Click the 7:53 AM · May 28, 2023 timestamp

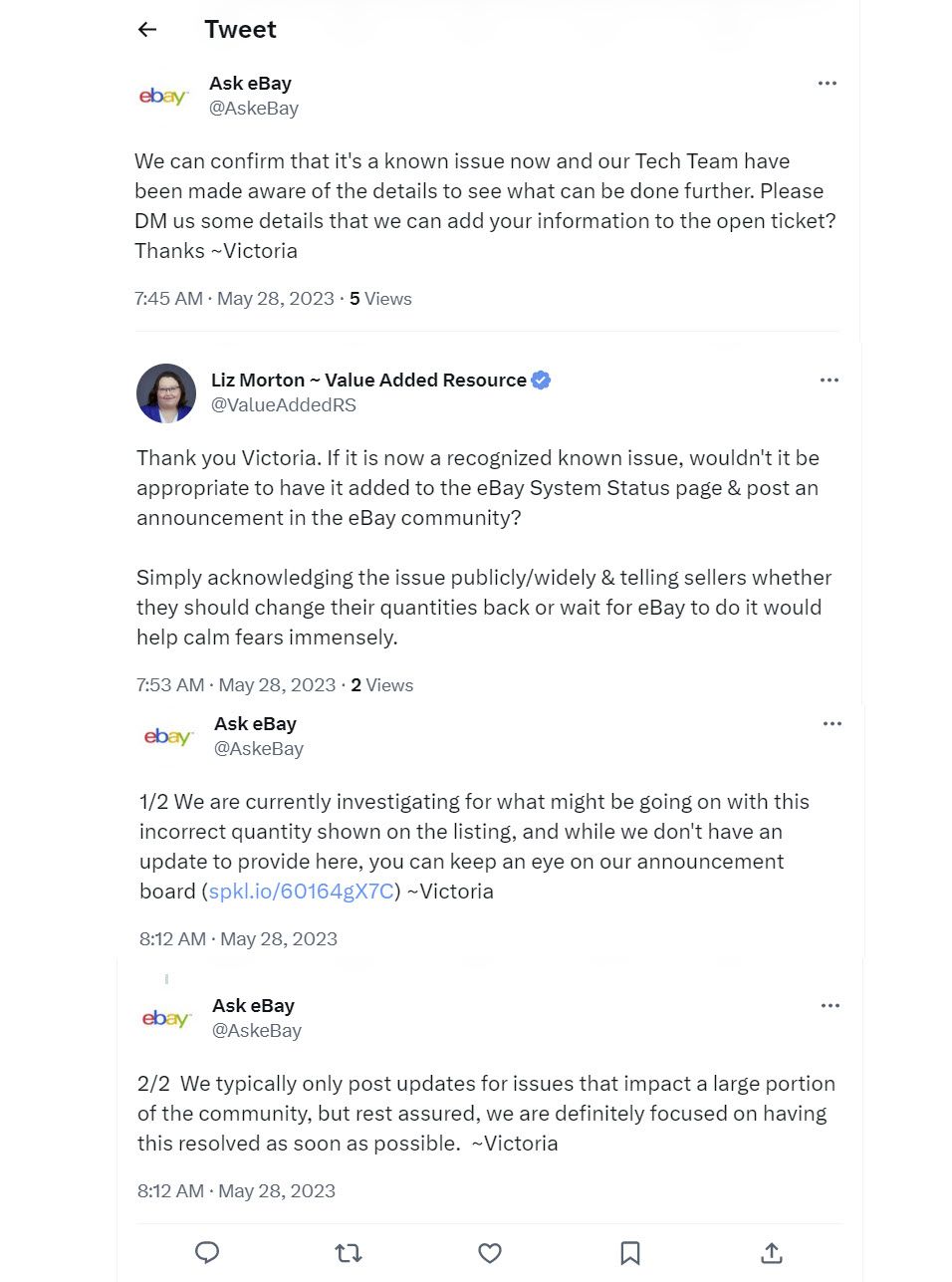click(x=236, y=685)
